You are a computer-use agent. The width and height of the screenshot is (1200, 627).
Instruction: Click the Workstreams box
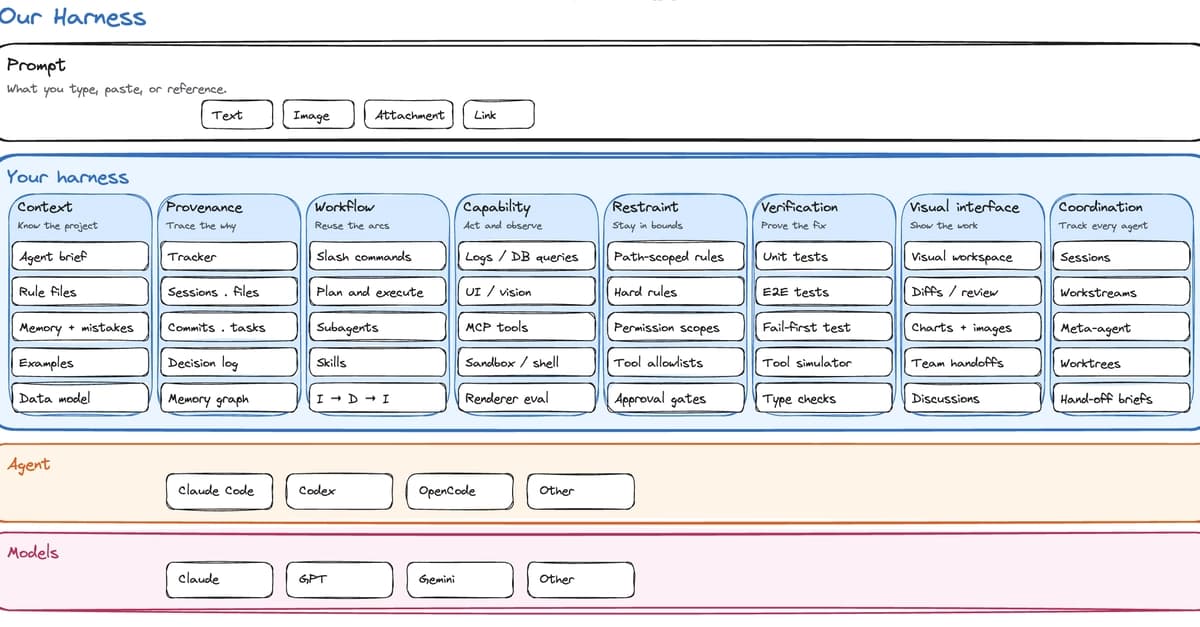(1122, 292)
